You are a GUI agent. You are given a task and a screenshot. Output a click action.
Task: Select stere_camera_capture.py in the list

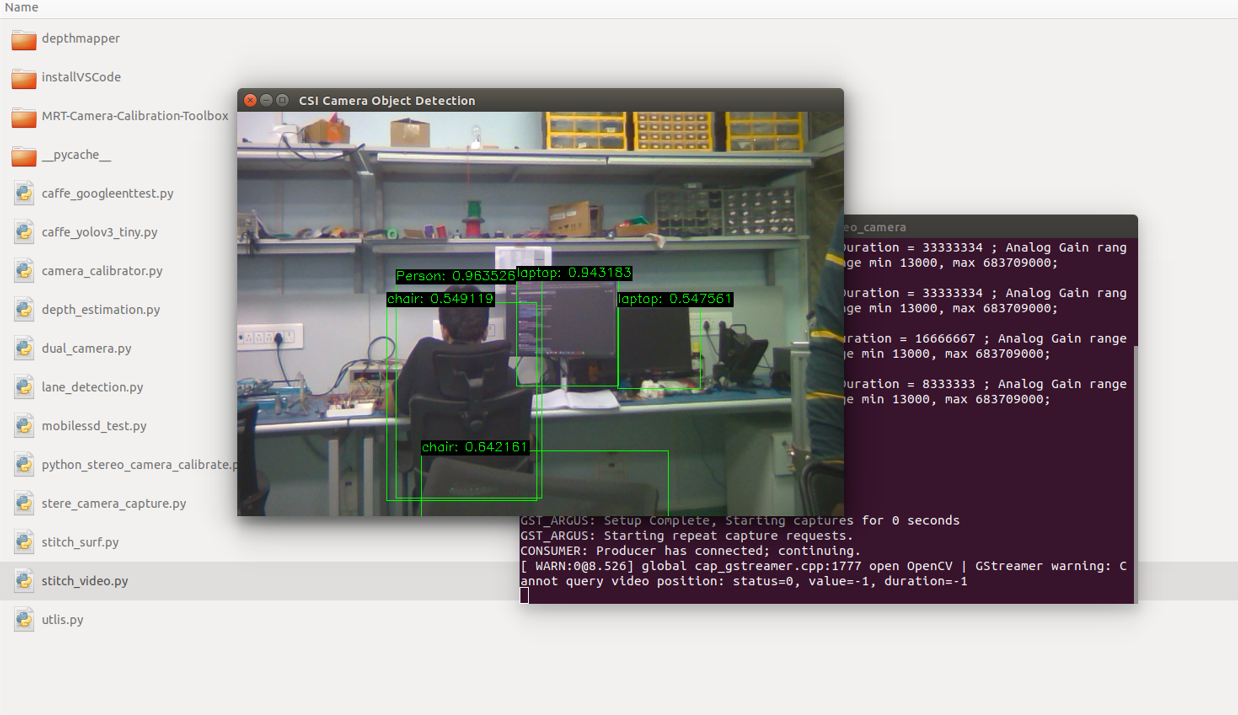(x=114, y=504)
